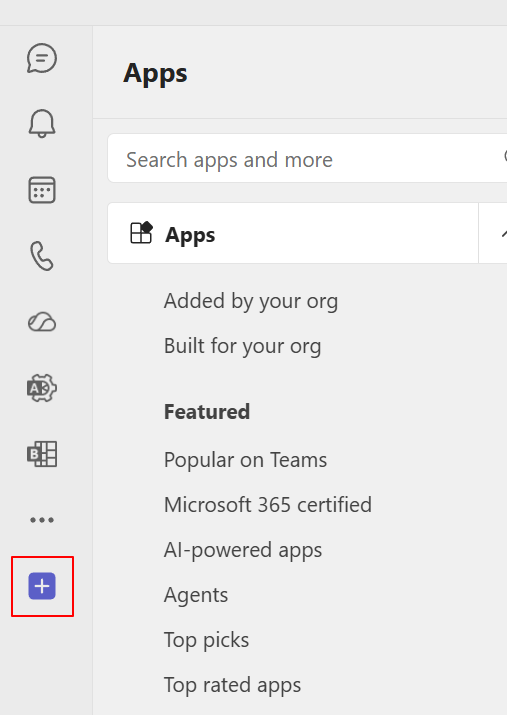Browse AI-powered apps category

pos(243,550)
